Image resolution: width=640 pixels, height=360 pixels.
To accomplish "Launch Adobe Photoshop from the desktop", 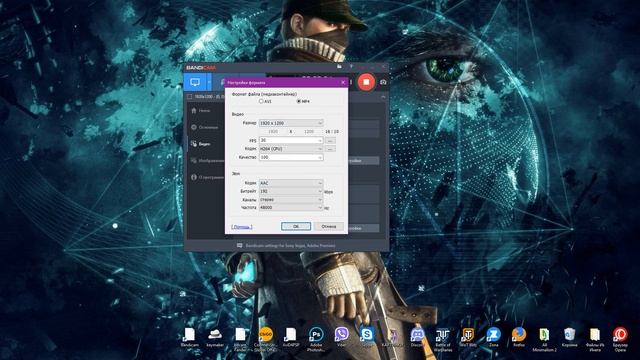I will pyautogui.click(x=316, y=338).
